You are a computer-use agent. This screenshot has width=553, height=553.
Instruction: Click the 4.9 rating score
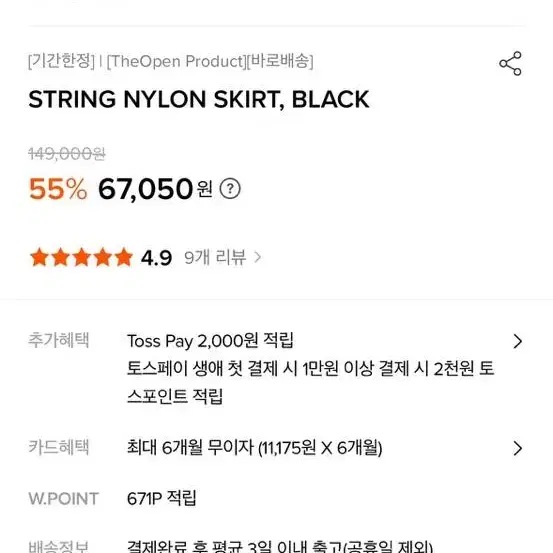[156, 258]
